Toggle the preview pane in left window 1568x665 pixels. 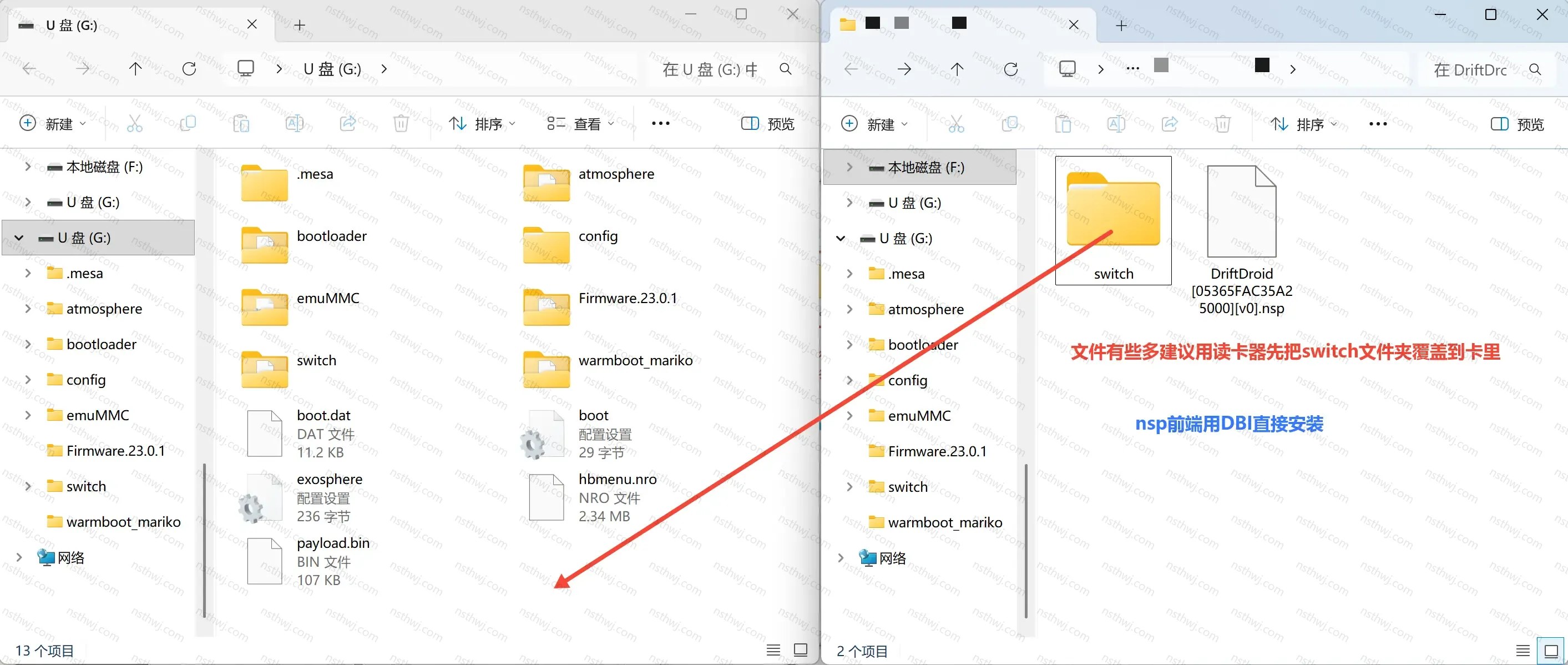[768, 124]
